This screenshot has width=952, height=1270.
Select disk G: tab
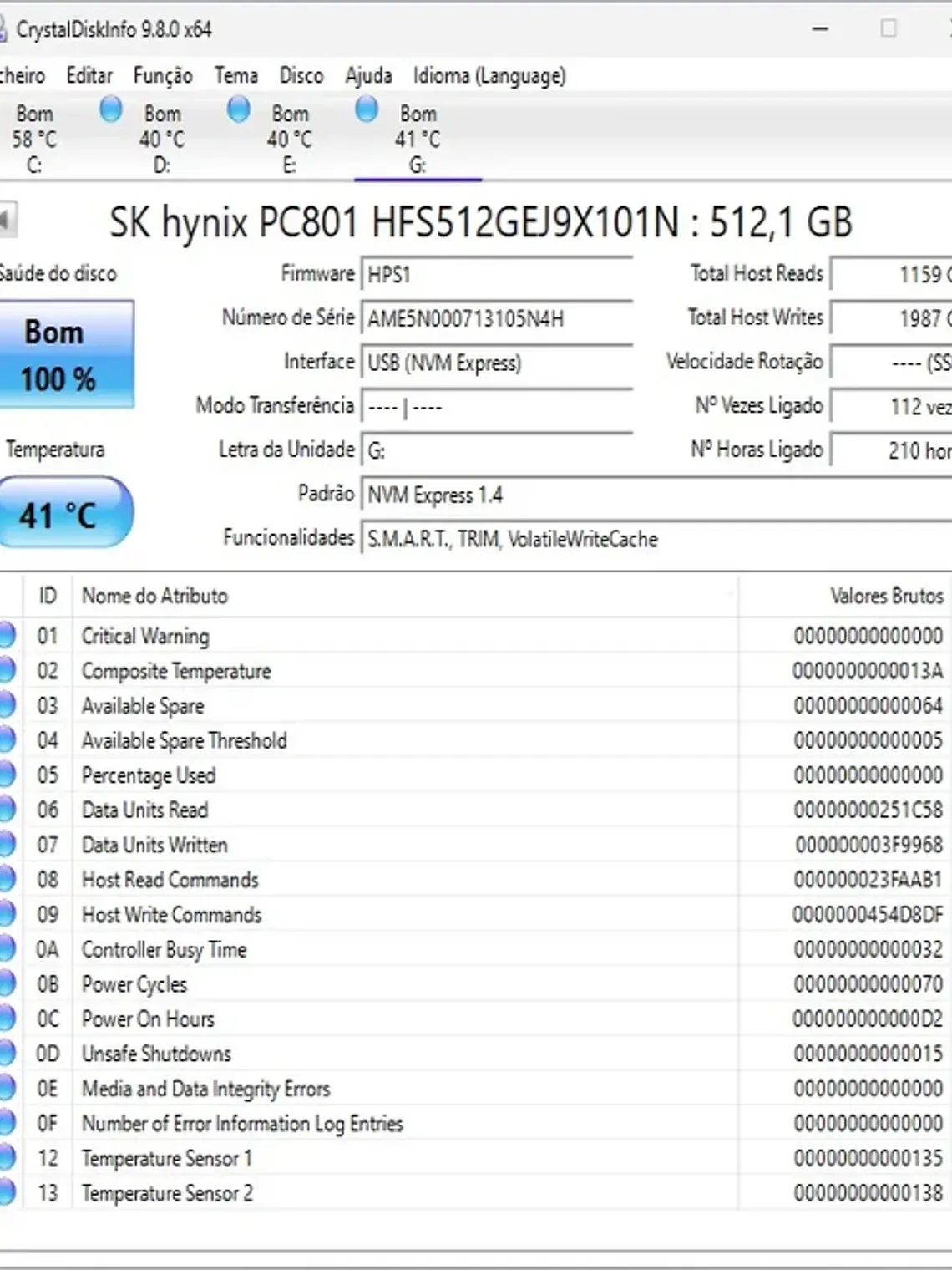pyautogui.click(x=418, y=139)
